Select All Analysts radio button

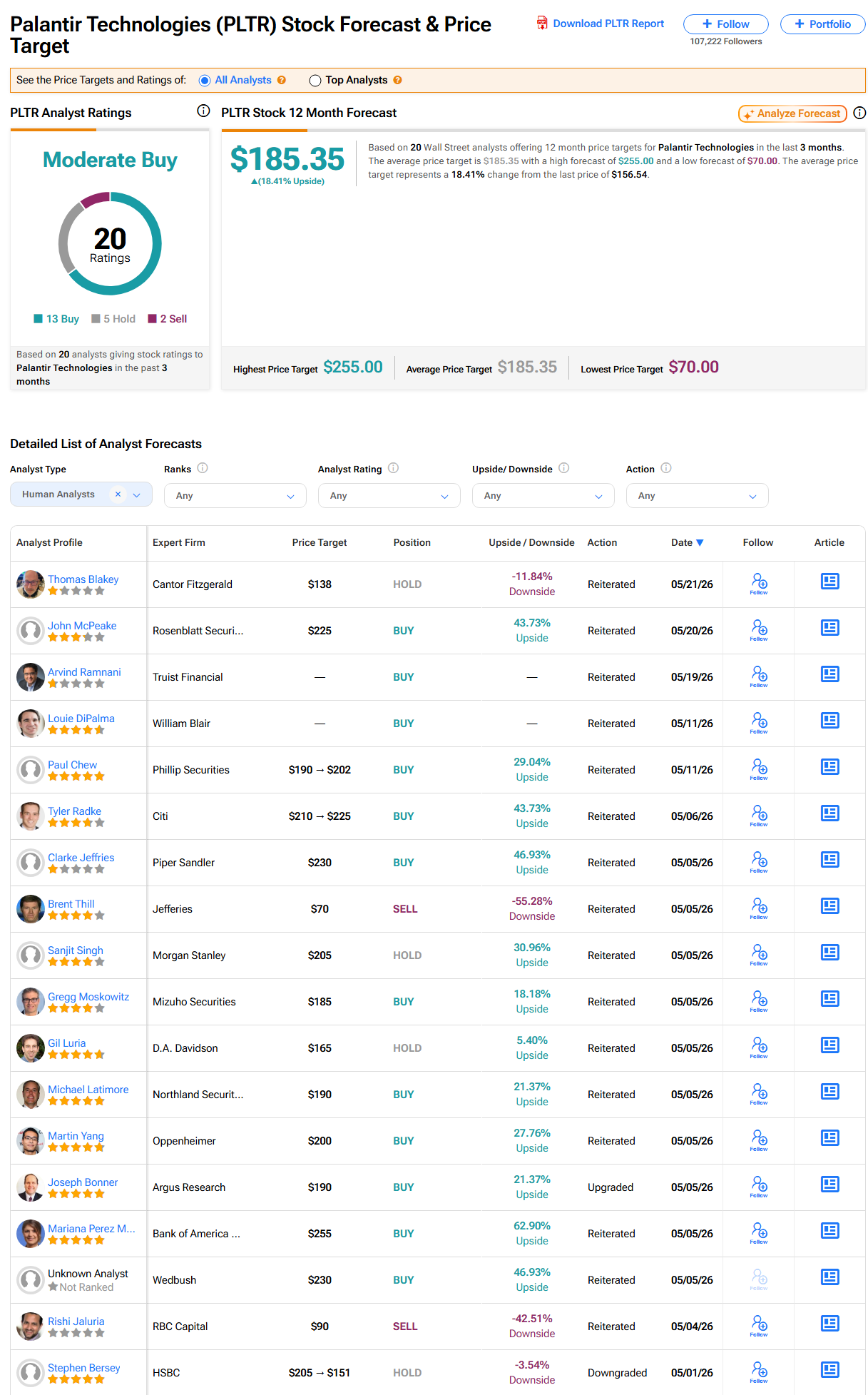[205, 81]
